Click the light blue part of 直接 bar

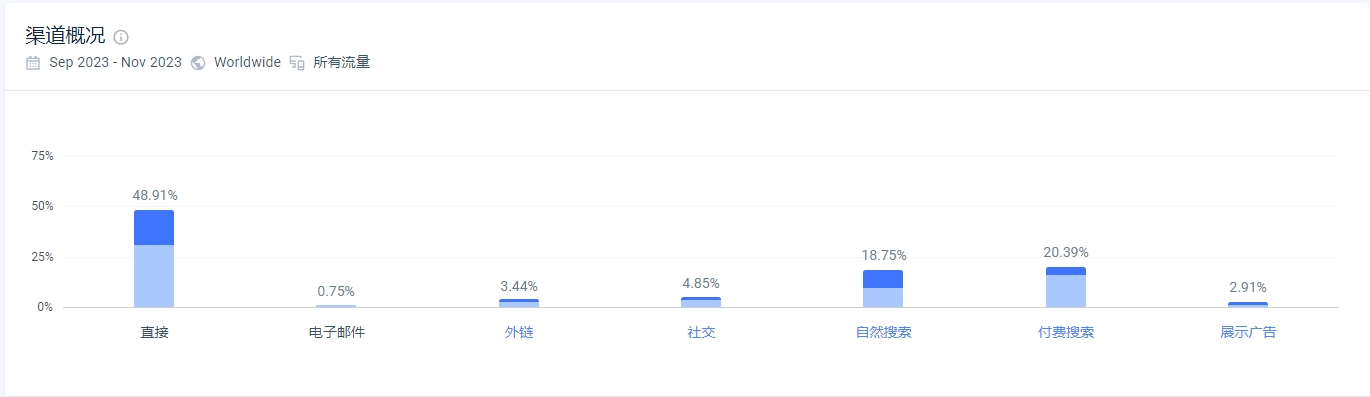coord(154,276)
